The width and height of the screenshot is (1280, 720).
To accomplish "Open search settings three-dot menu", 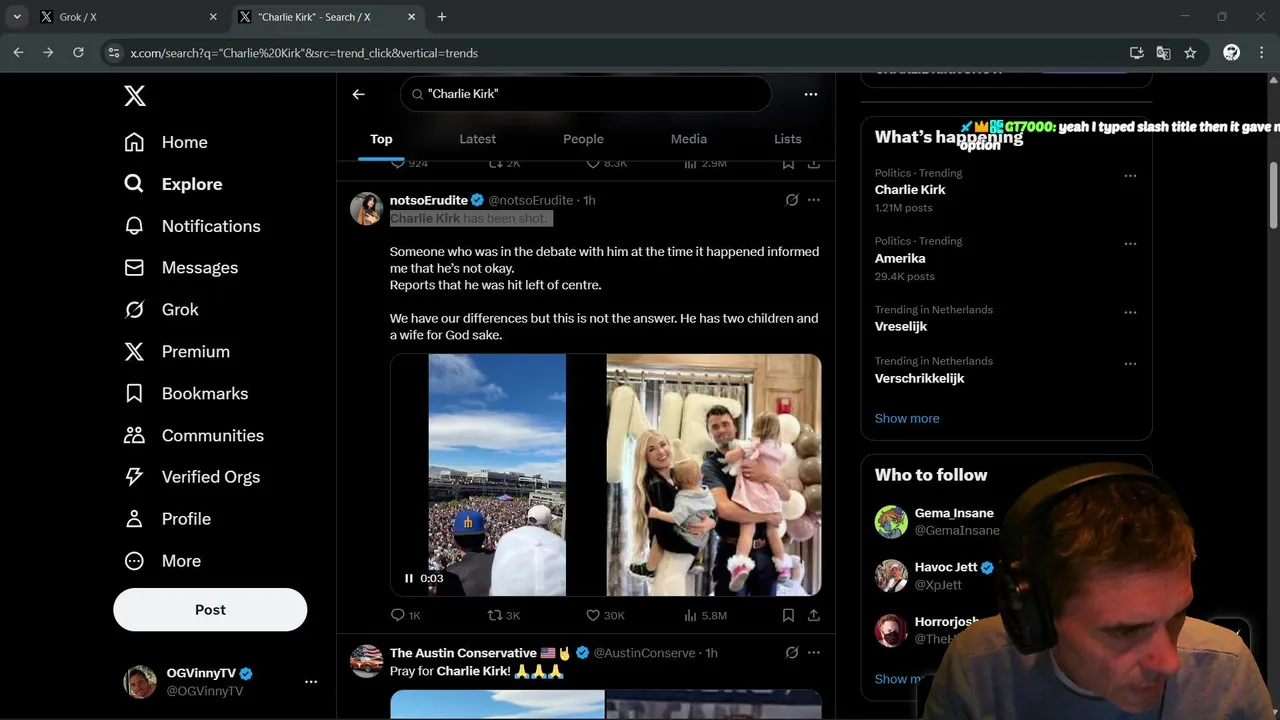I will click(x=811, y=94).
